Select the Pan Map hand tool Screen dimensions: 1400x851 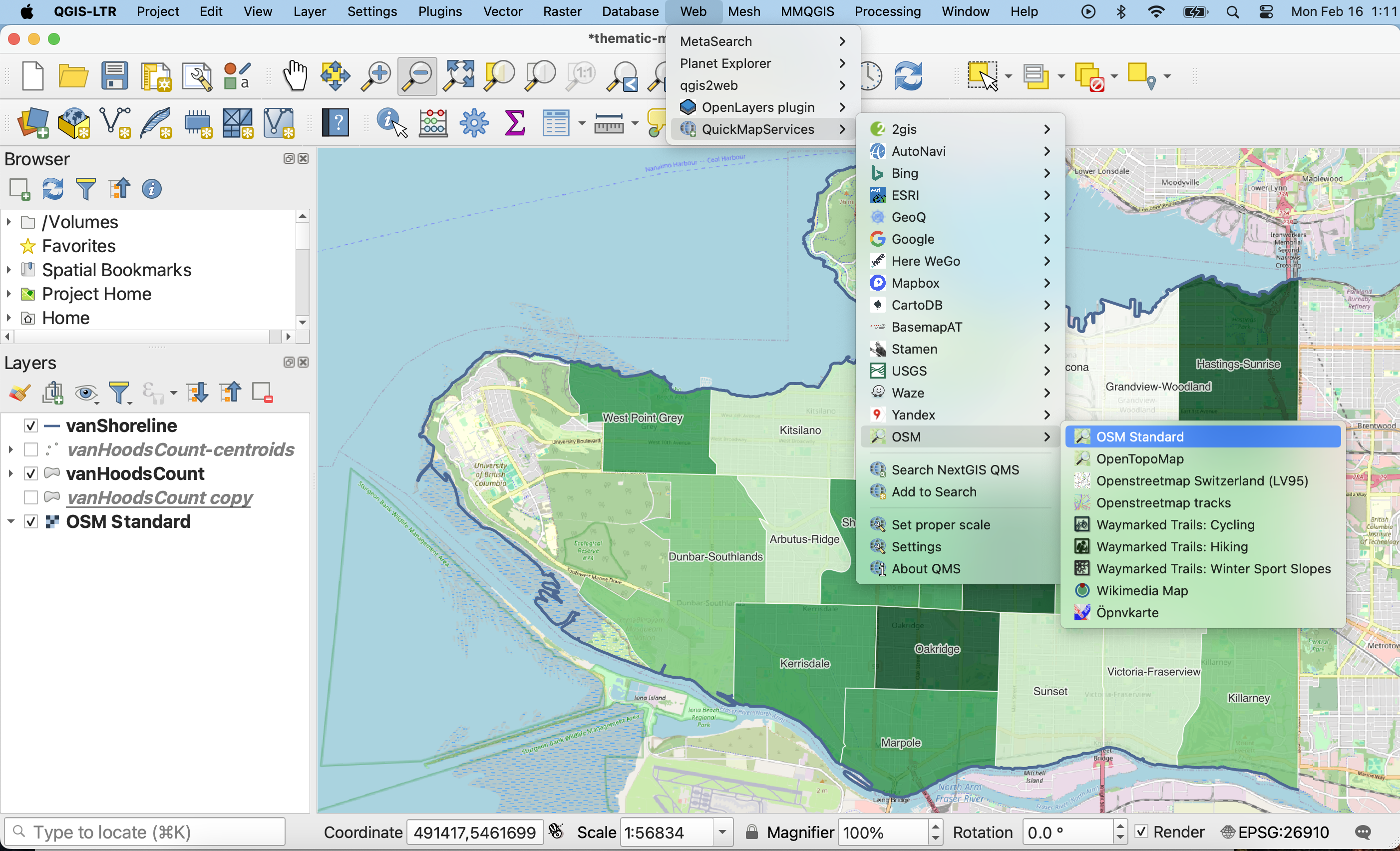[295, 75]
